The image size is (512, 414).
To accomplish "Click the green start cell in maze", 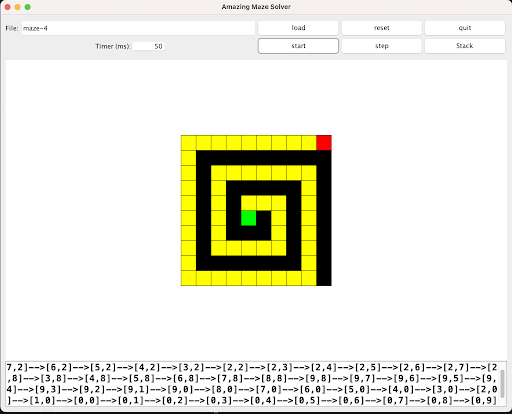I will tap(248, 218).
